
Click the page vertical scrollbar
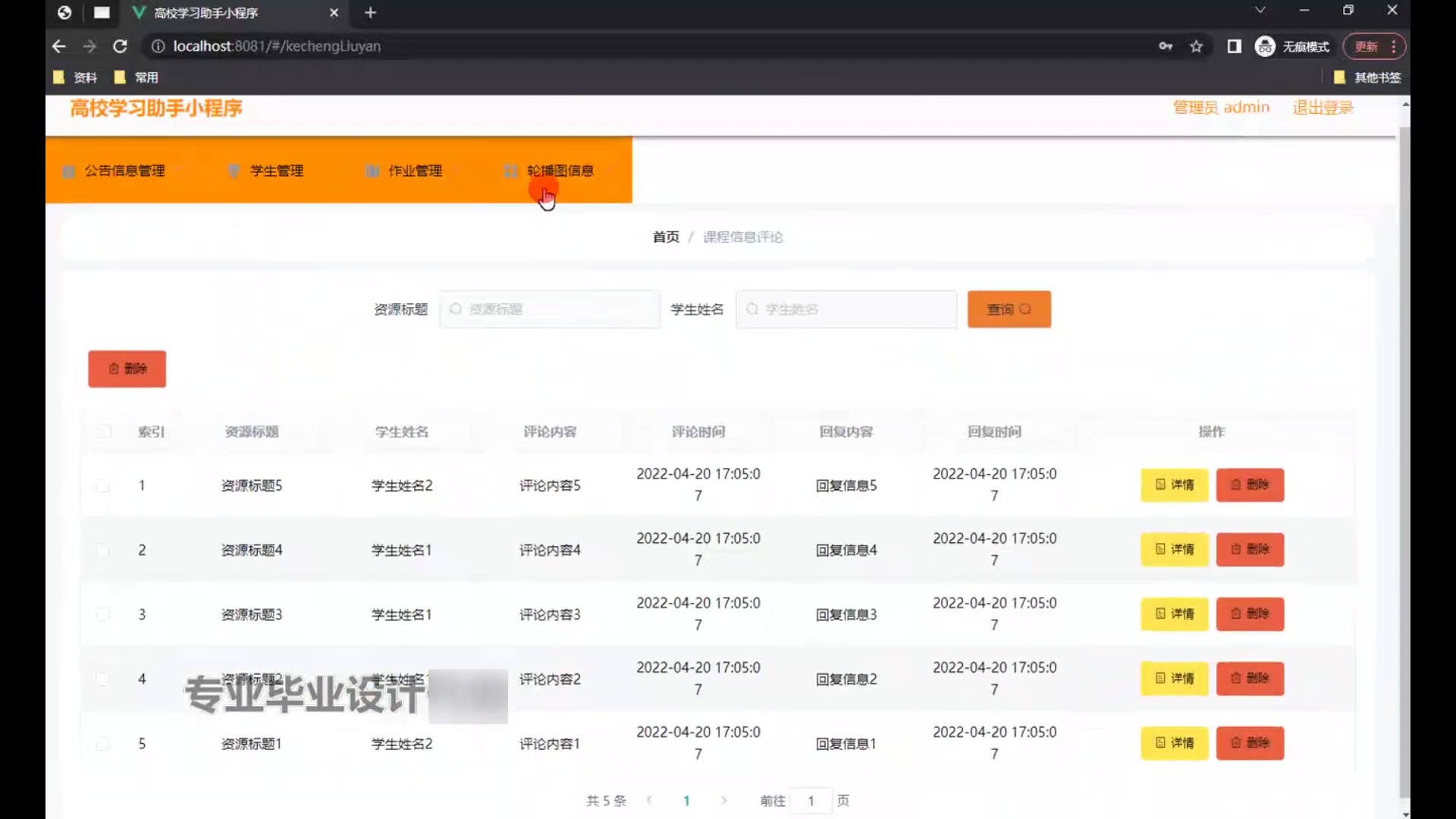coord(1404,455)
